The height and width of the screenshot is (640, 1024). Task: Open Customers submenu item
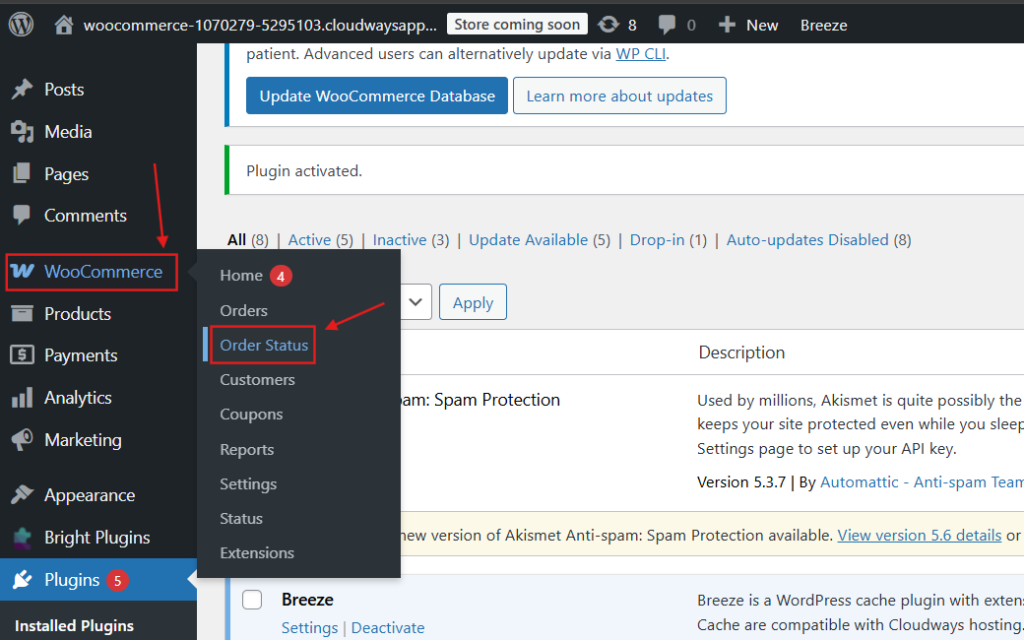[257, 379]
